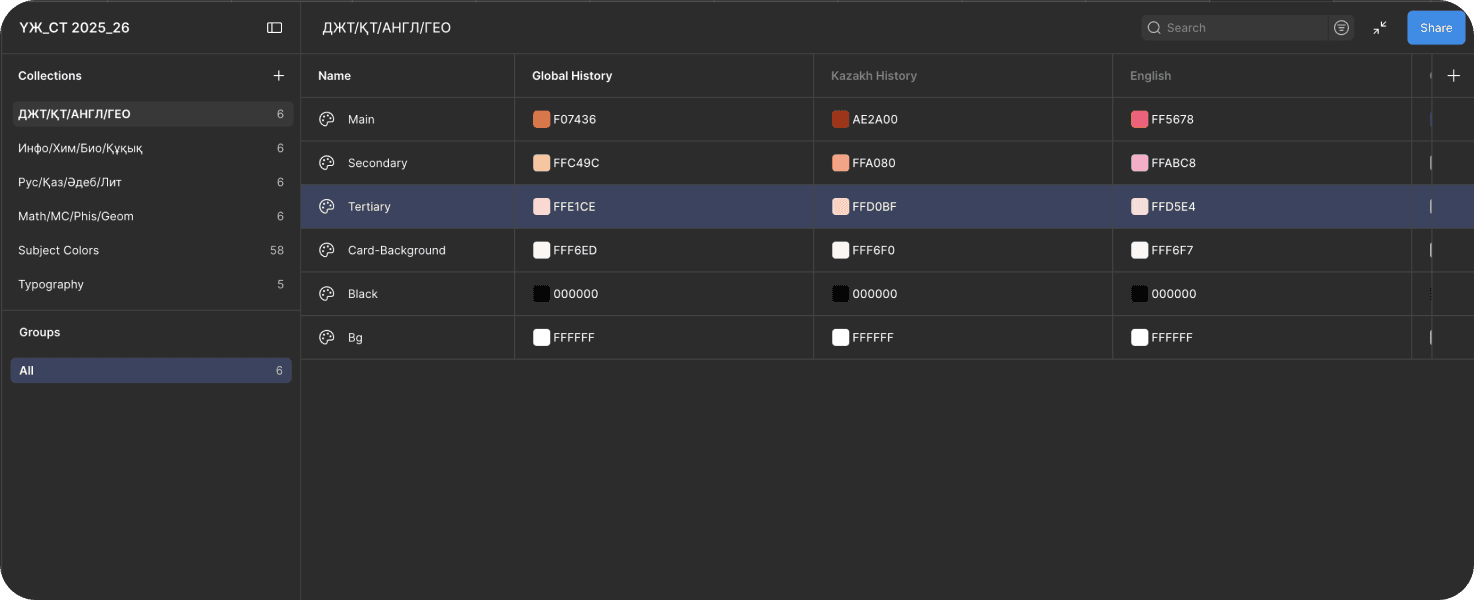
Task: Open the Инфо/Хим/Био/Құқық collection
Action: [151, 148]
